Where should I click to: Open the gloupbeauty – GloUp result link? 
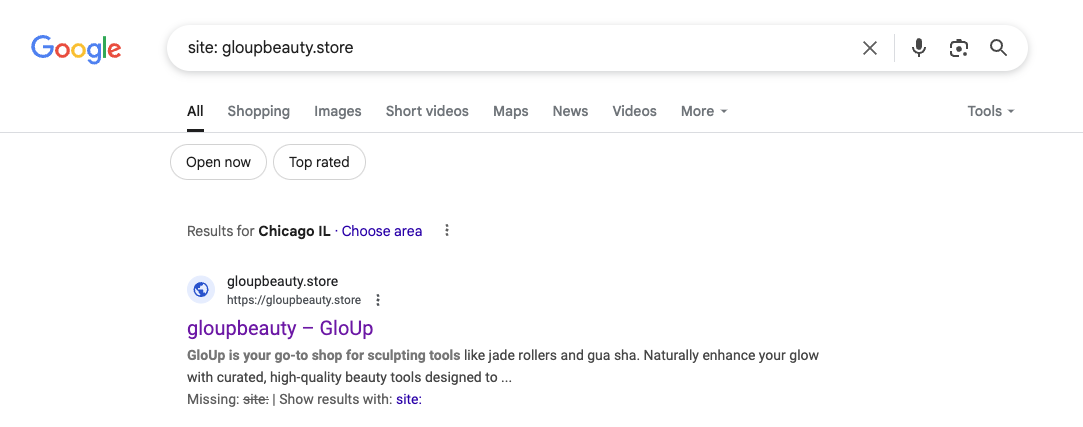point(280,328)
